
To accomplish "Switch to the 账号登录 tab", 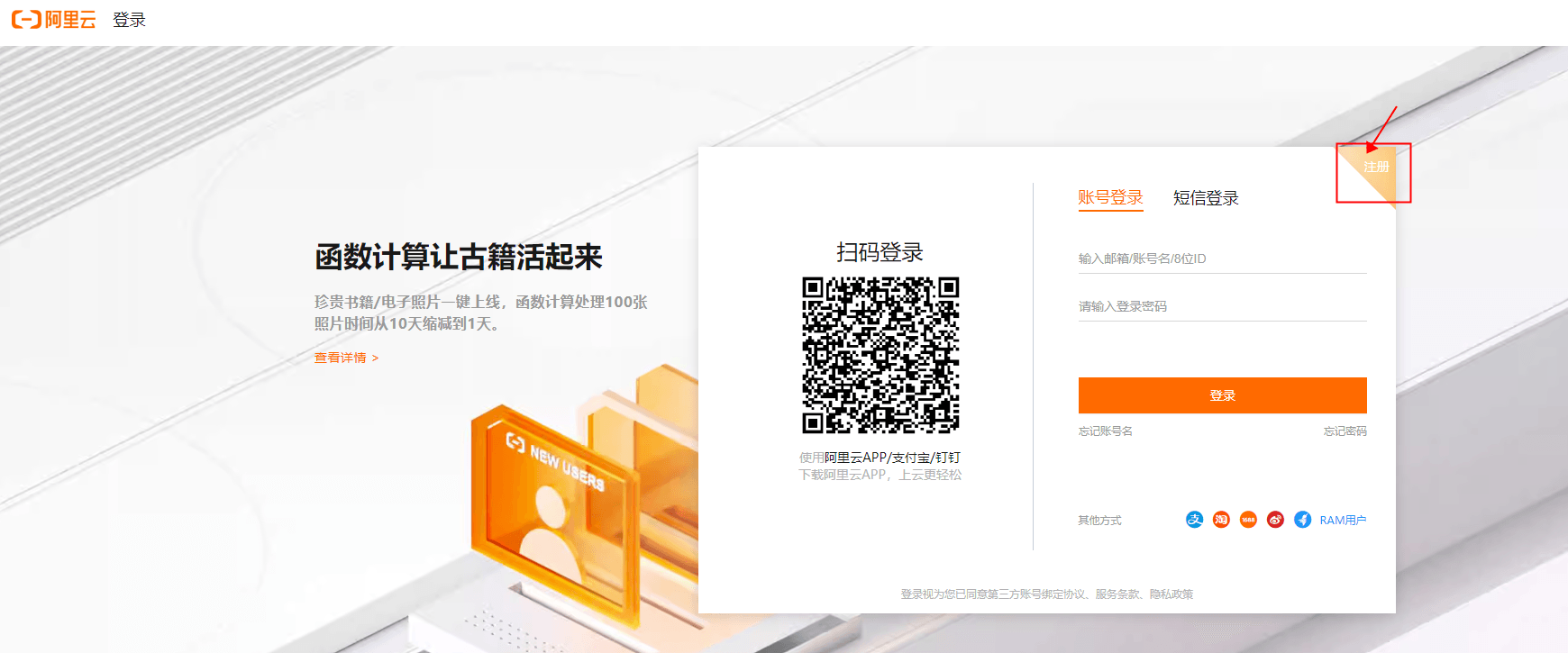I will [1110, 198].
